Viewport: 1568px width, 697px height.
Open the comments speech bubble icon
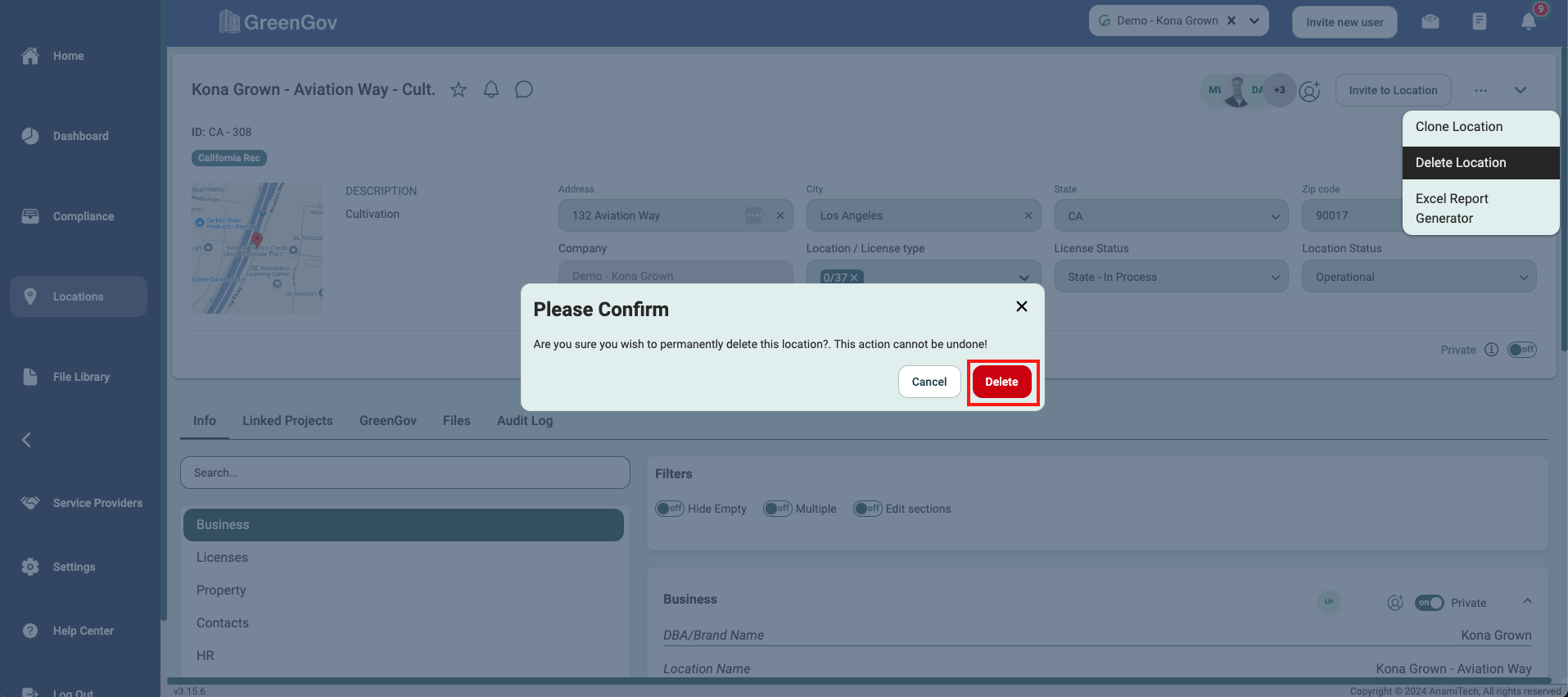point(524,89)
